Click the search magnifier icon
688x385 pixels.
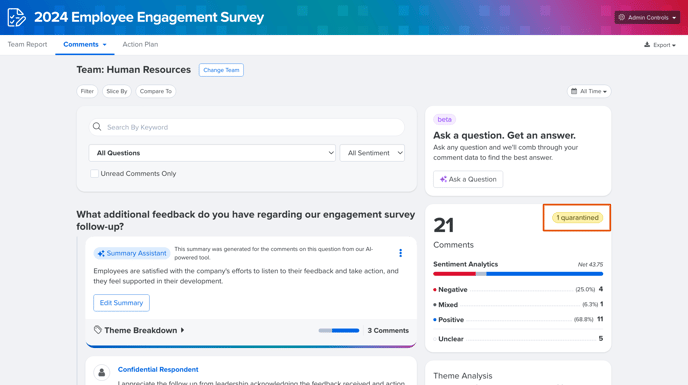pyautogui.click(x=97, y=127)
